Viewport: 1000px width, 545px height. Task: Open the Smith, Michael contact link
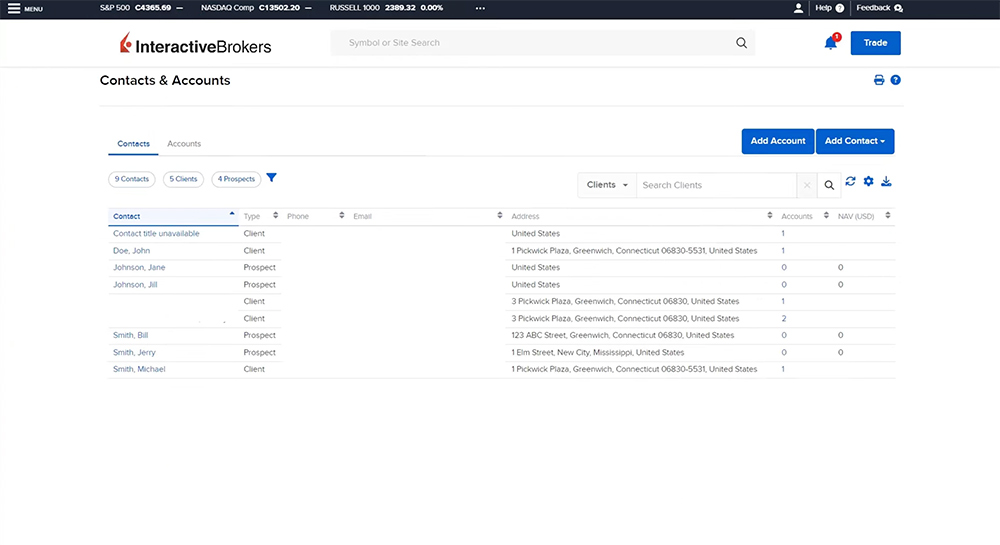point(139,369)
